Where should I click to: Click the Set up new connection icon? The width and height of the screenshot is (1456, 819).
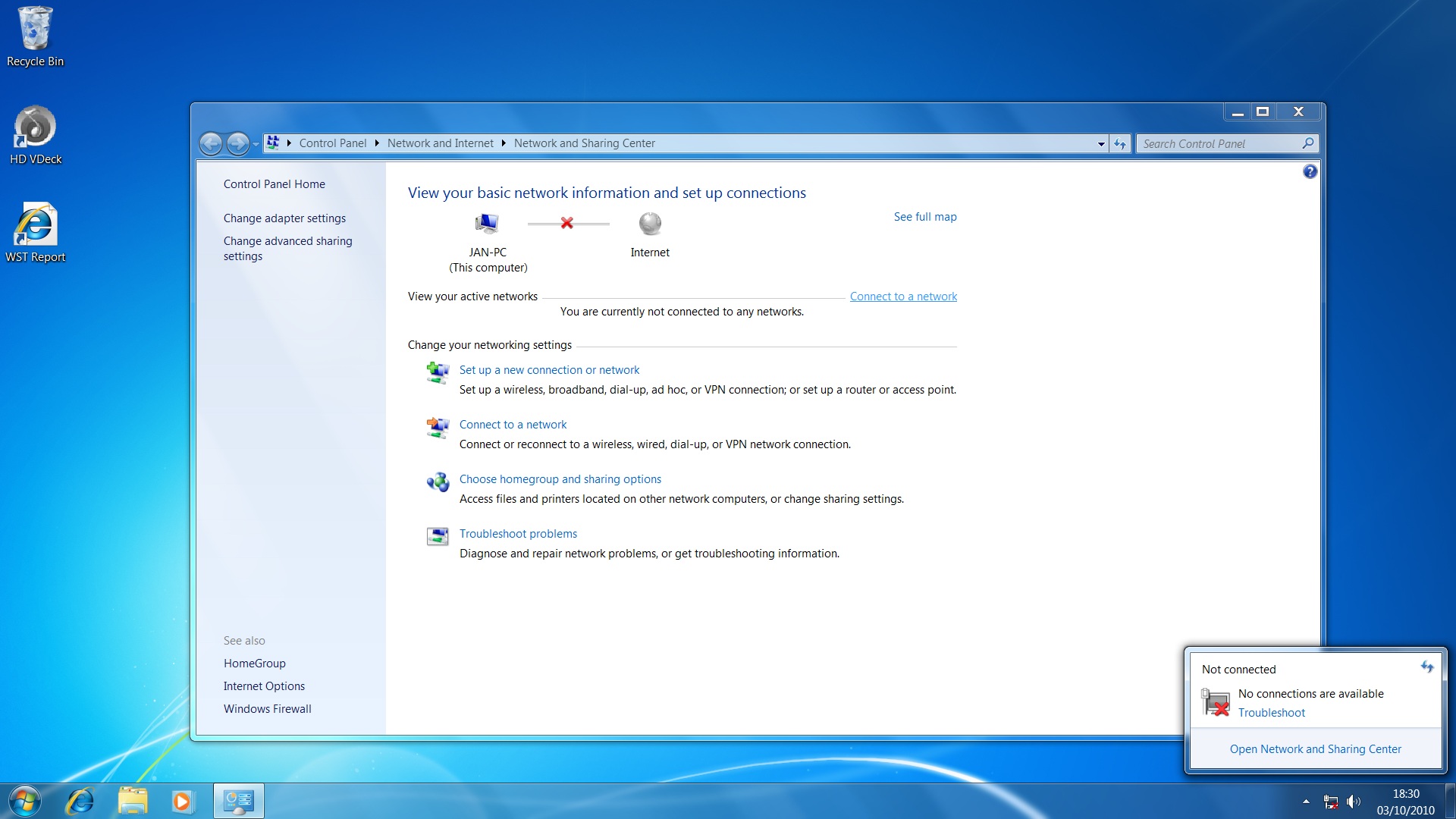coord(438,372)
